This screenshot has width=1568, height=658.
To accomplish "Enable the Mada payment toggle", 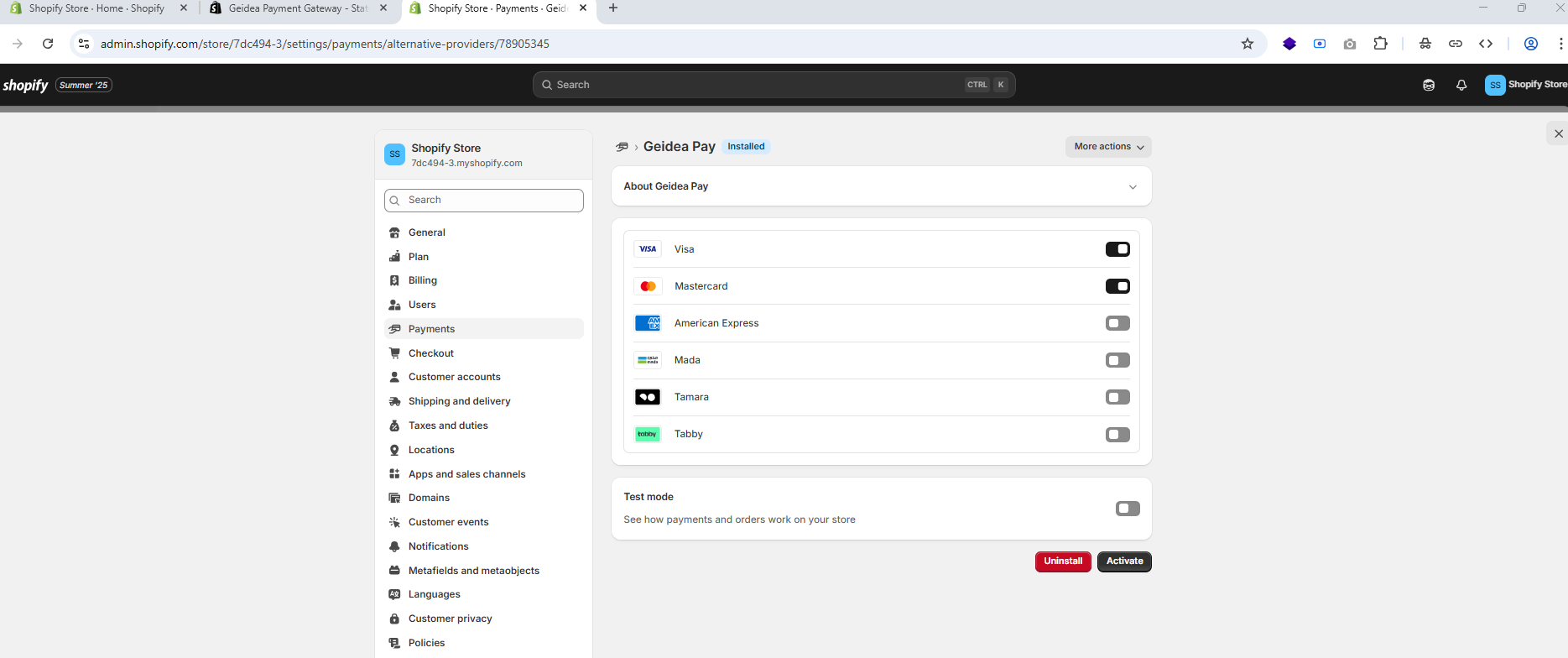I will pos(1117,360).
